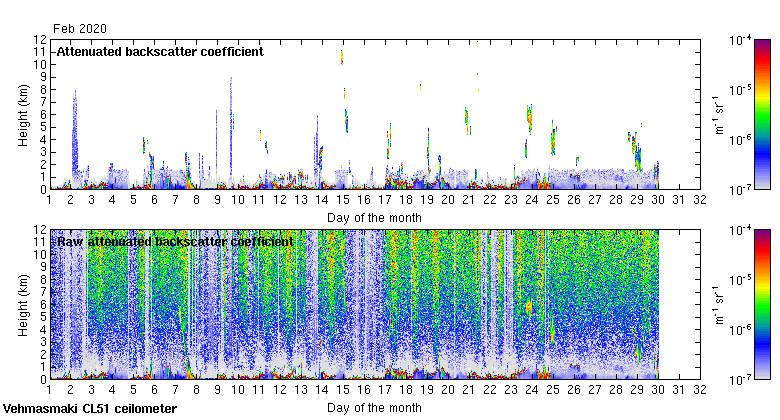Click the lower plot's "Height (km)" axis label
The image size is (780, 420).
23,305
